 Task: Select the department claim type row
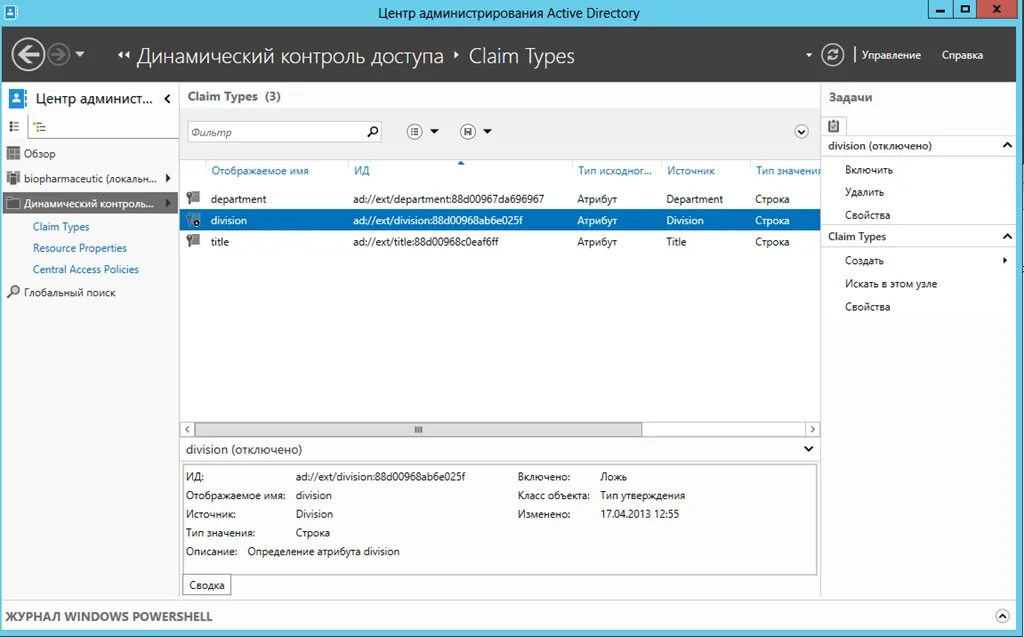point(500,199)
